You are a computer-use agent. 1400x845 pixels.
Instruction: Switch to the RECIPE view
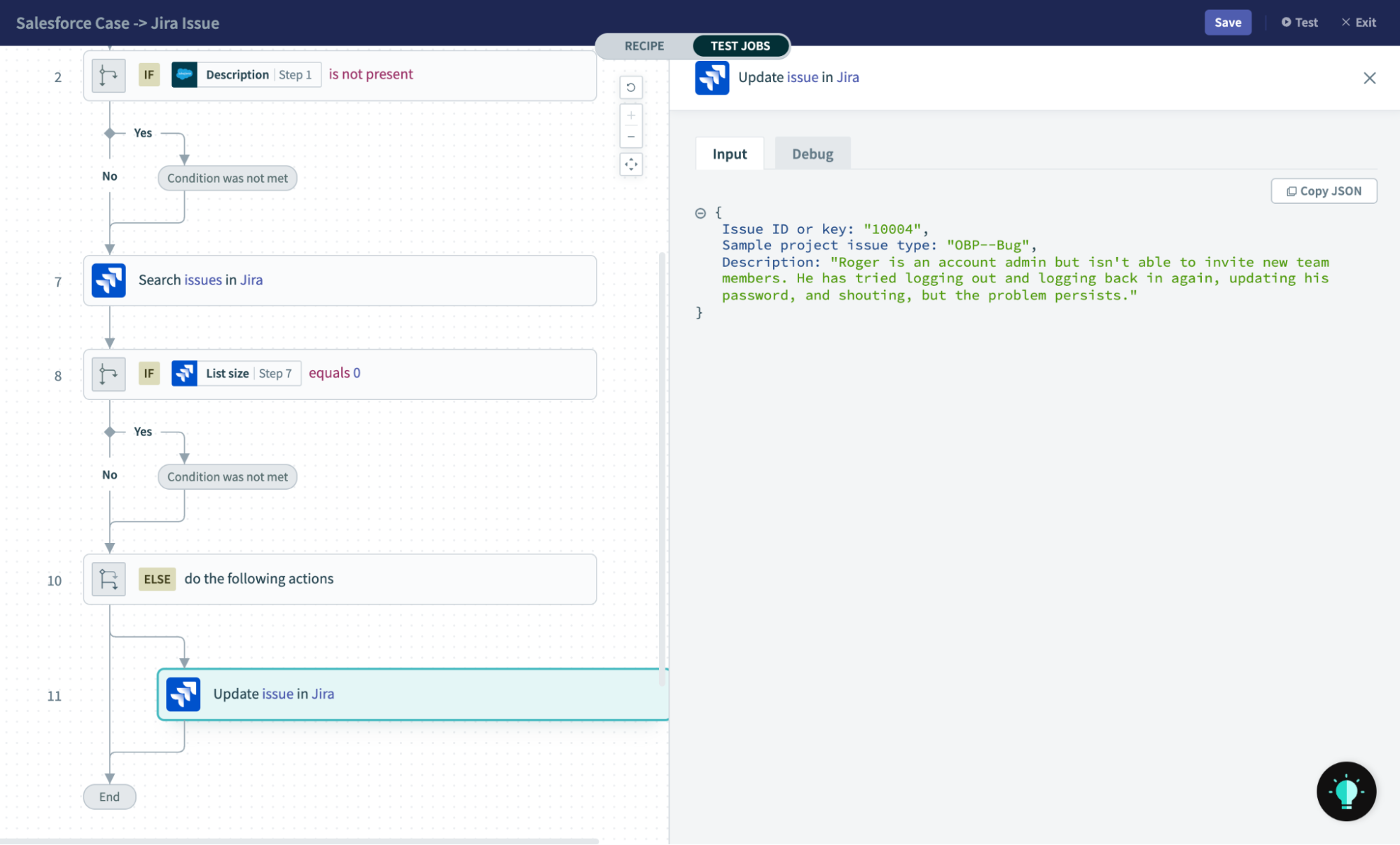(x=644, y=46)
